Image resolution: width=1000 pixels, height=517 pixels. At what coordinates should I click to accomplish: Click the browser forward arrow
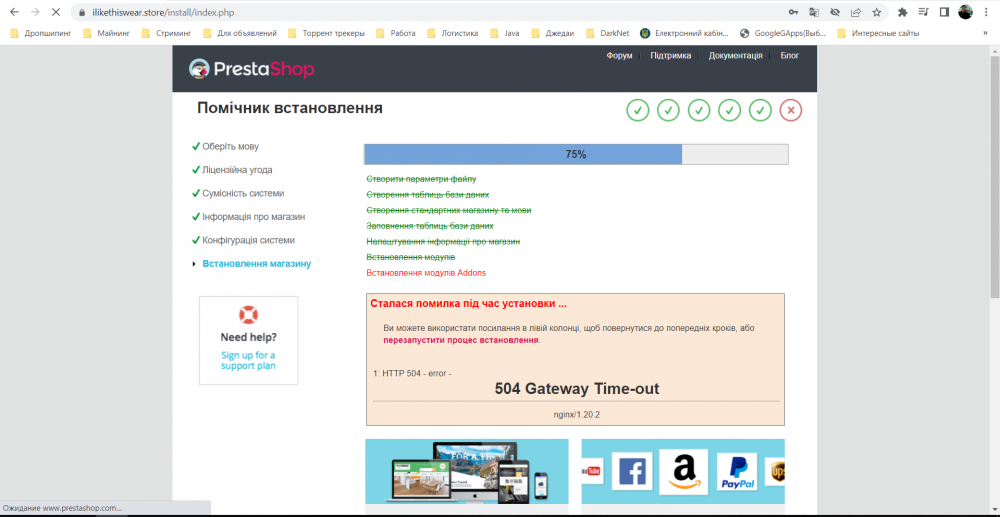(35, 11)
